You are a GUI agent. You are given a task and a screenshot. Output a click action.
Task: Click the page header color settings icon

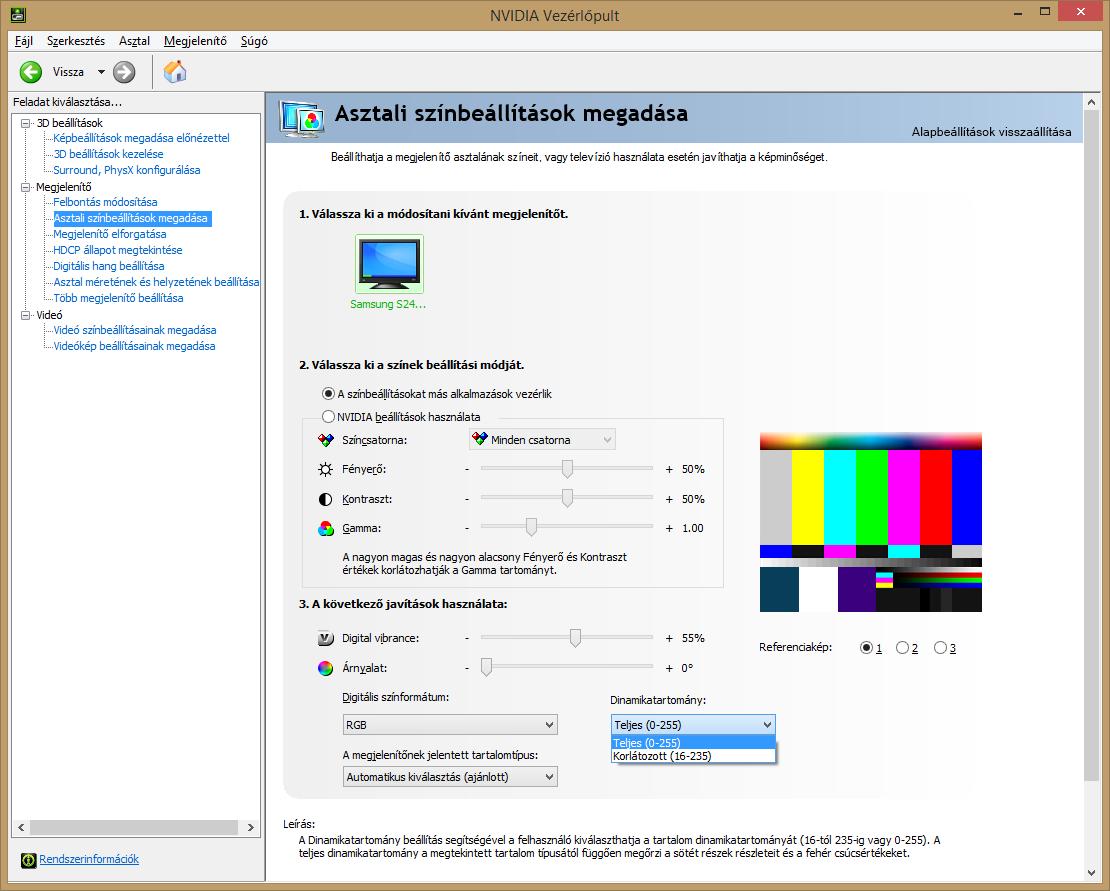coord(302,119)
